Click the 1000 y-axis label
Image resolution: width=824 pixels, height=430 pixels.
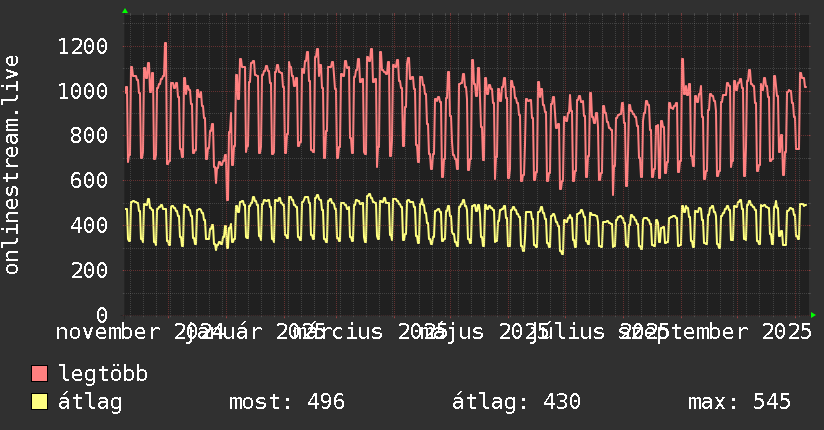point(83,91)
